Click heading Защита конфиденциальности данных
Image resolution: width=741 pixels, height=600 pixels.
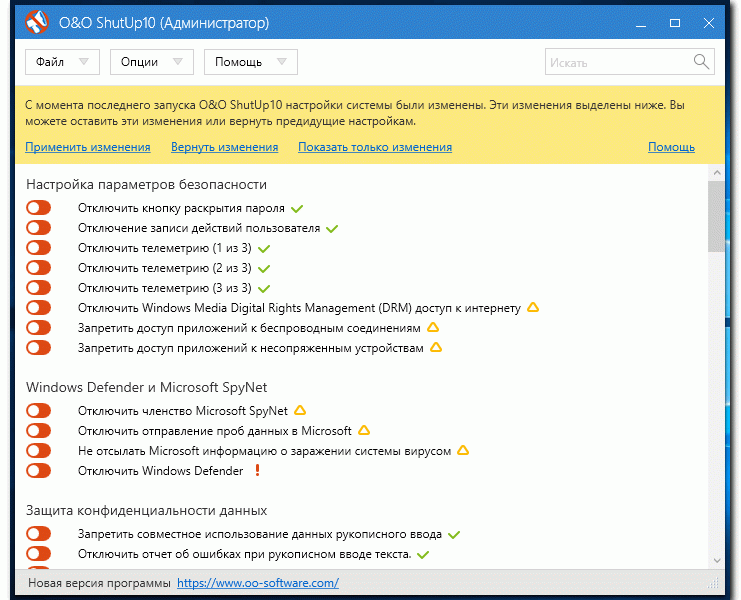pyautogui.click(x=146, y=511)
